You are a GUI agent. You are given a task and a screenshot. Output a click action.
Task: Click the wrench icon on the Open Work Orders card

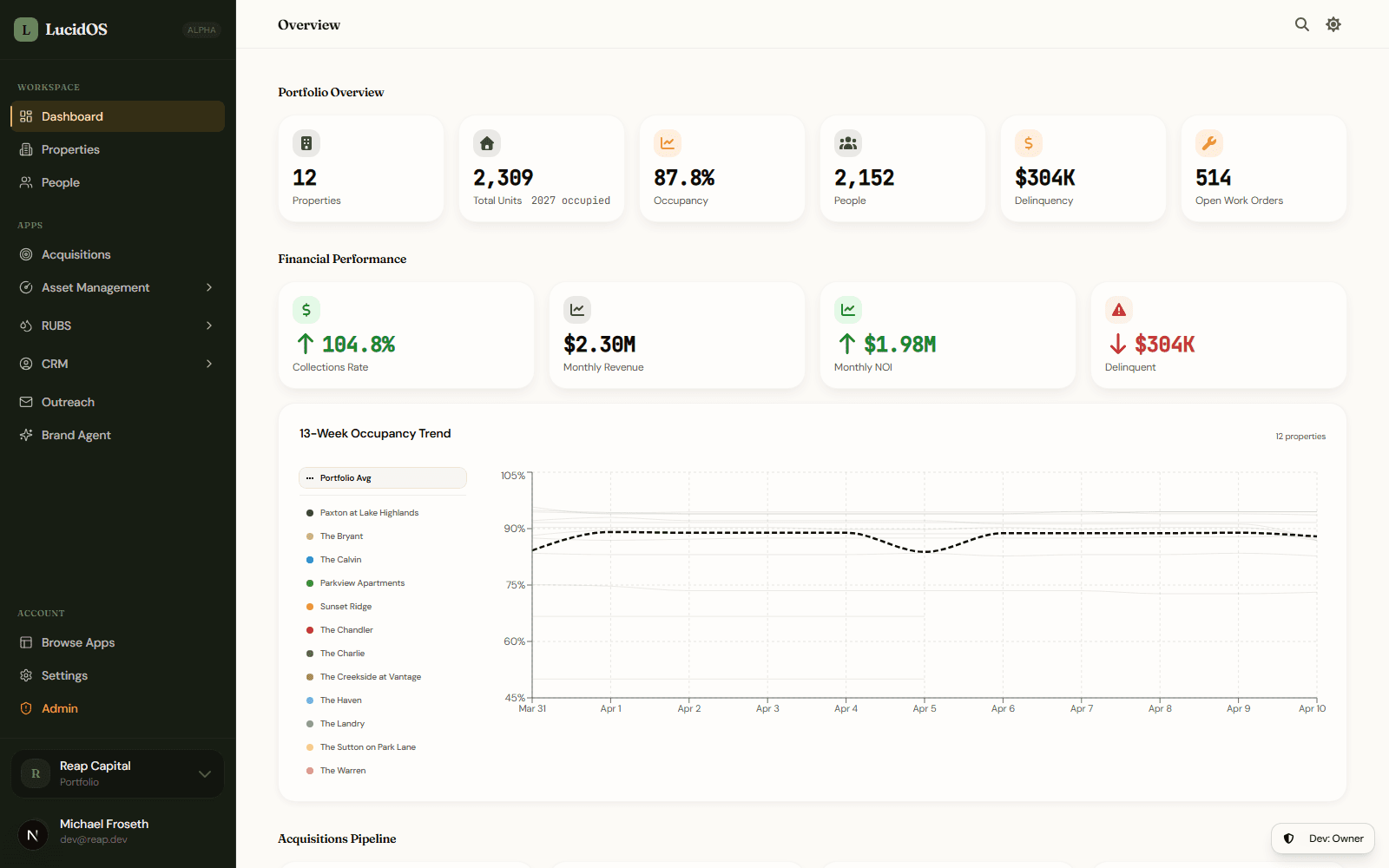click(x=1209, y=143)
